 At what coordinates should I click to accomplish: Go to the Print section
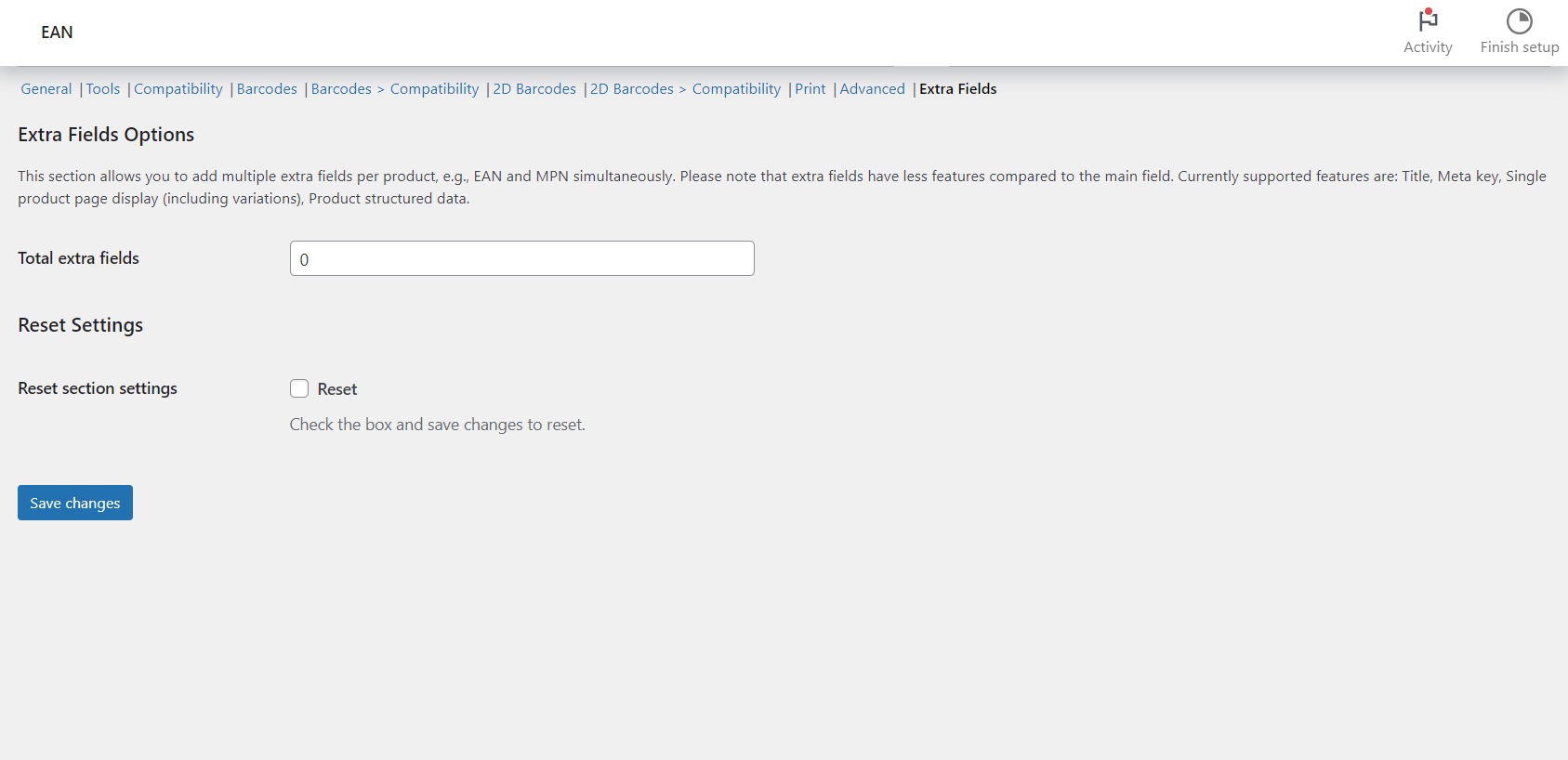coord(810,89)
